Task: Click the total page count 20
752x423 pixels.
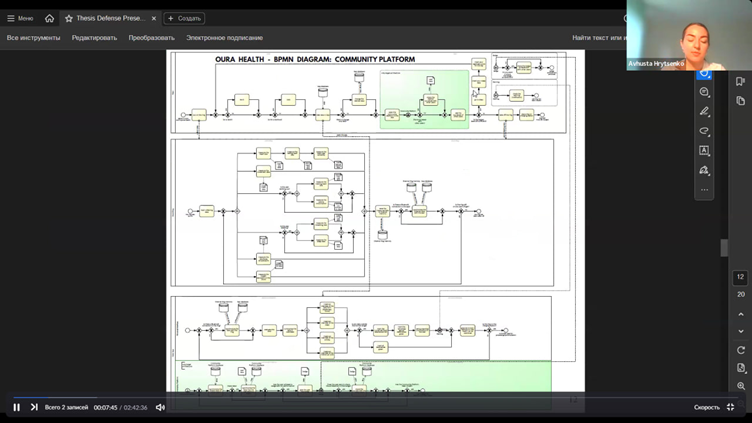Action: tap(741, 294)
